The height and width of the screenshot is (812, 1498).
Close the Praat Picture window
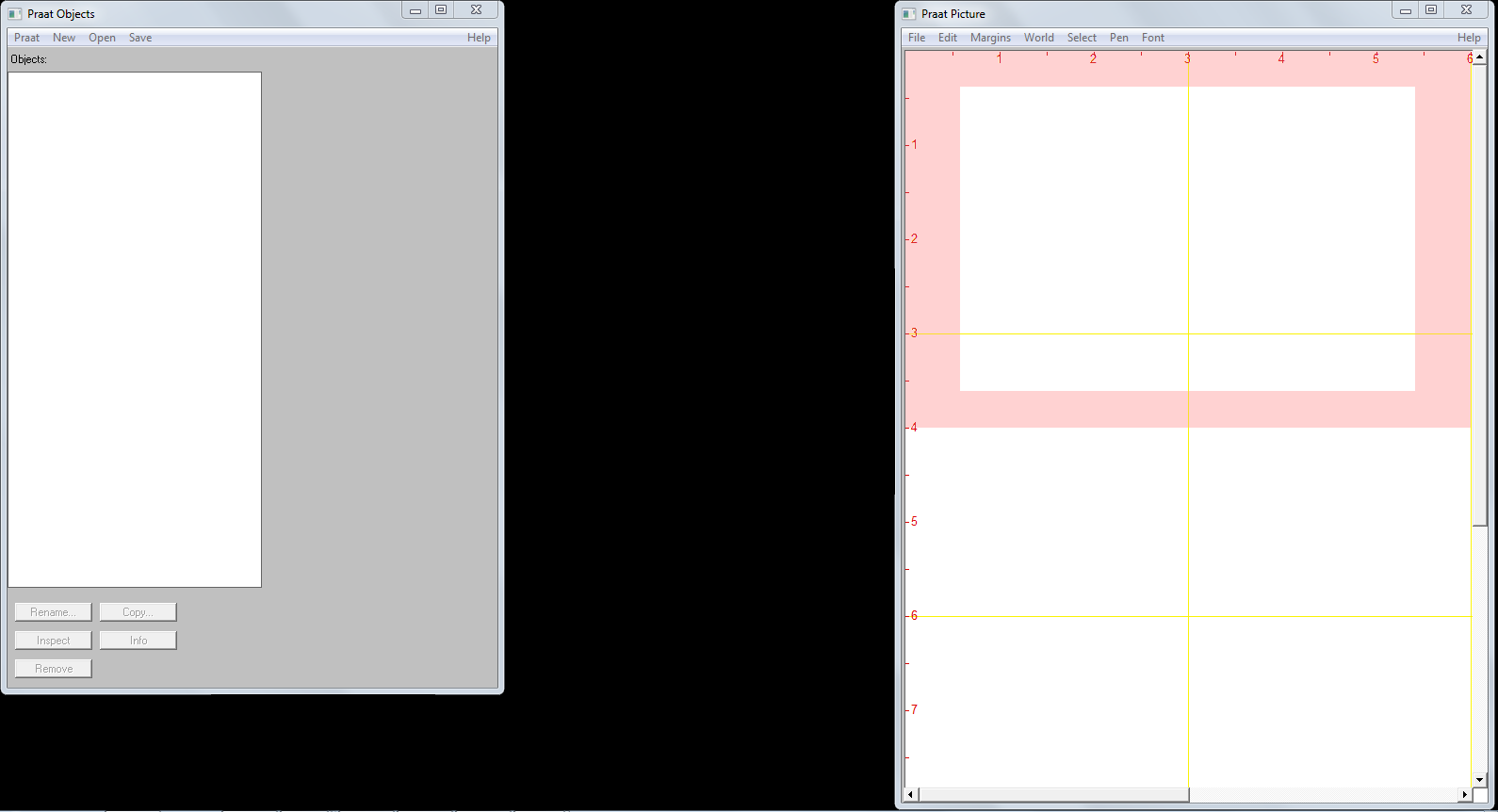click(x=1467, y=9)
